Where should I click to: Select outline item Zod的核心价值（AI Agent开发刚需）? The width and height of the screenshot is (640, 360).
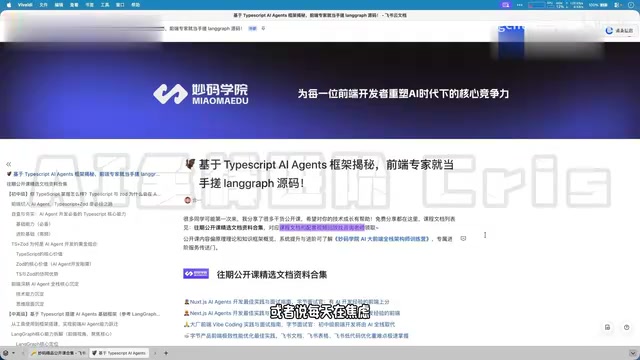(x=53, y=264)
